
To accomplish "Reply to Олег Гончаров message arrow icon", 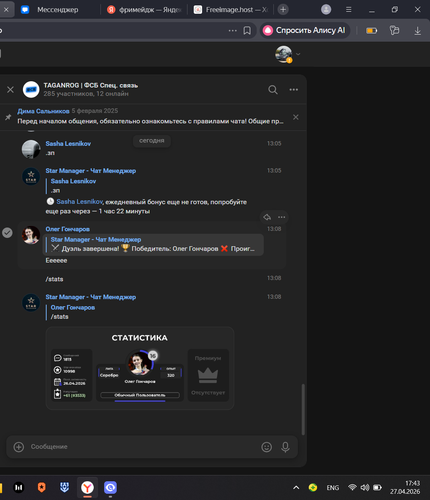I will click(x=267, y=217).
